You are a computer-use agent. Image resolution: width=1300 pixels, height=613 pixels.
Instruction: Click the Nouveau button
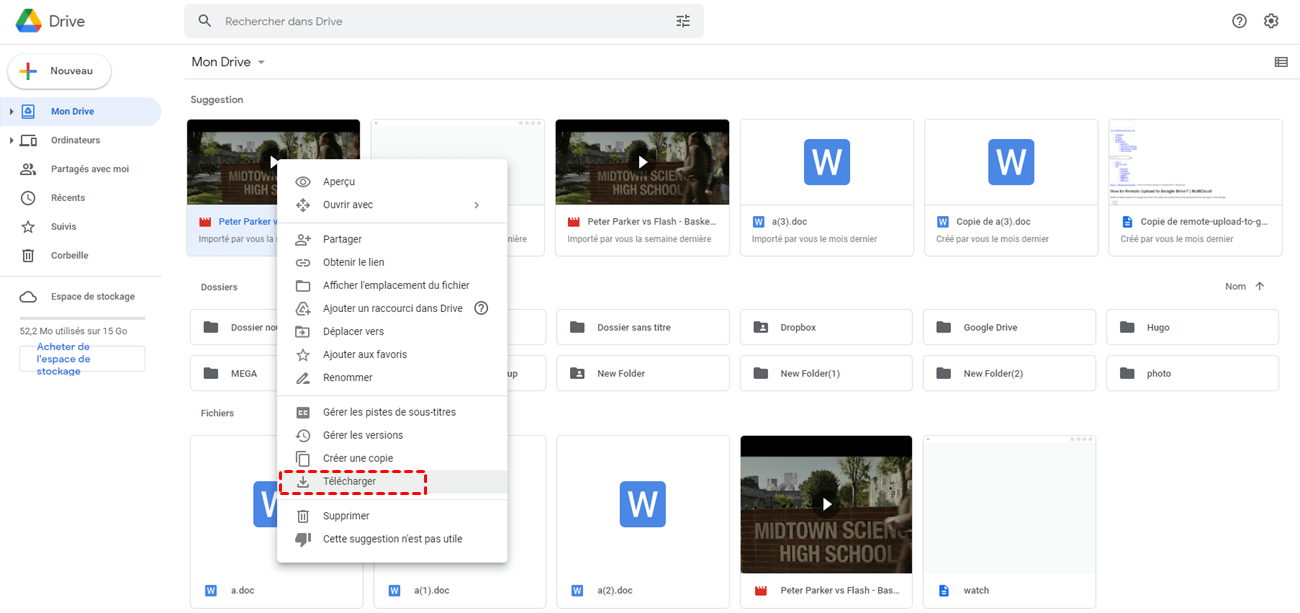tap(60, 71)
